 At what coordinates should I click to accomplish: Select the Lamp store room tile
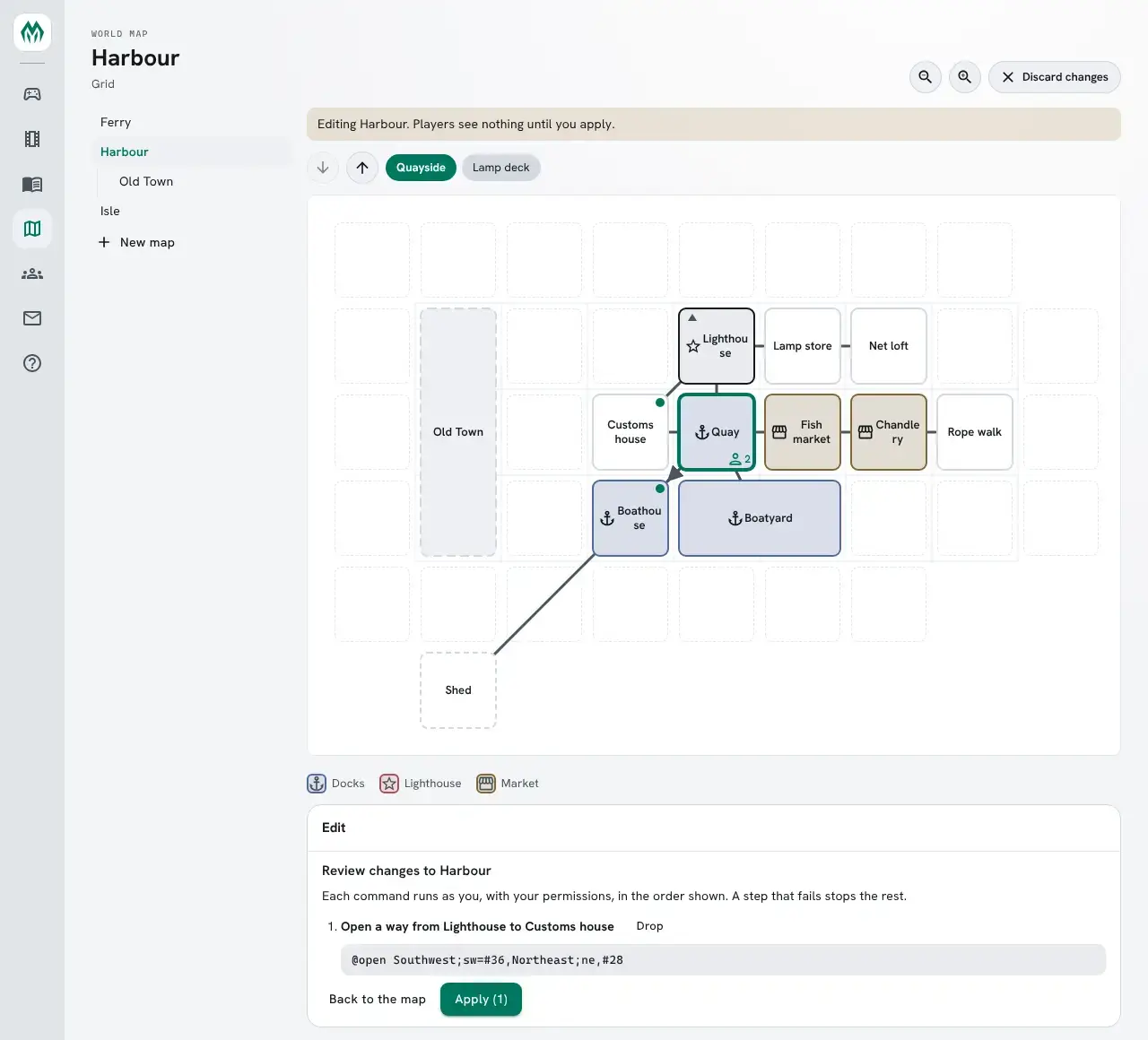tap(803, 346)
